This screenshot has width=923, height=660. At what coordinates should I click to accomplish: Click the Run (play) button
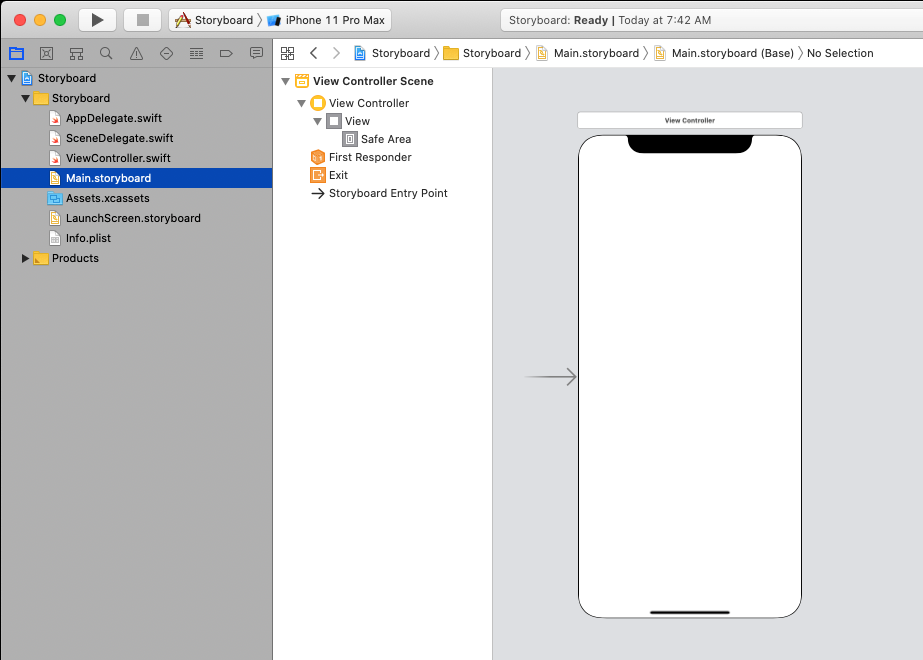click(x=97, y=20)
